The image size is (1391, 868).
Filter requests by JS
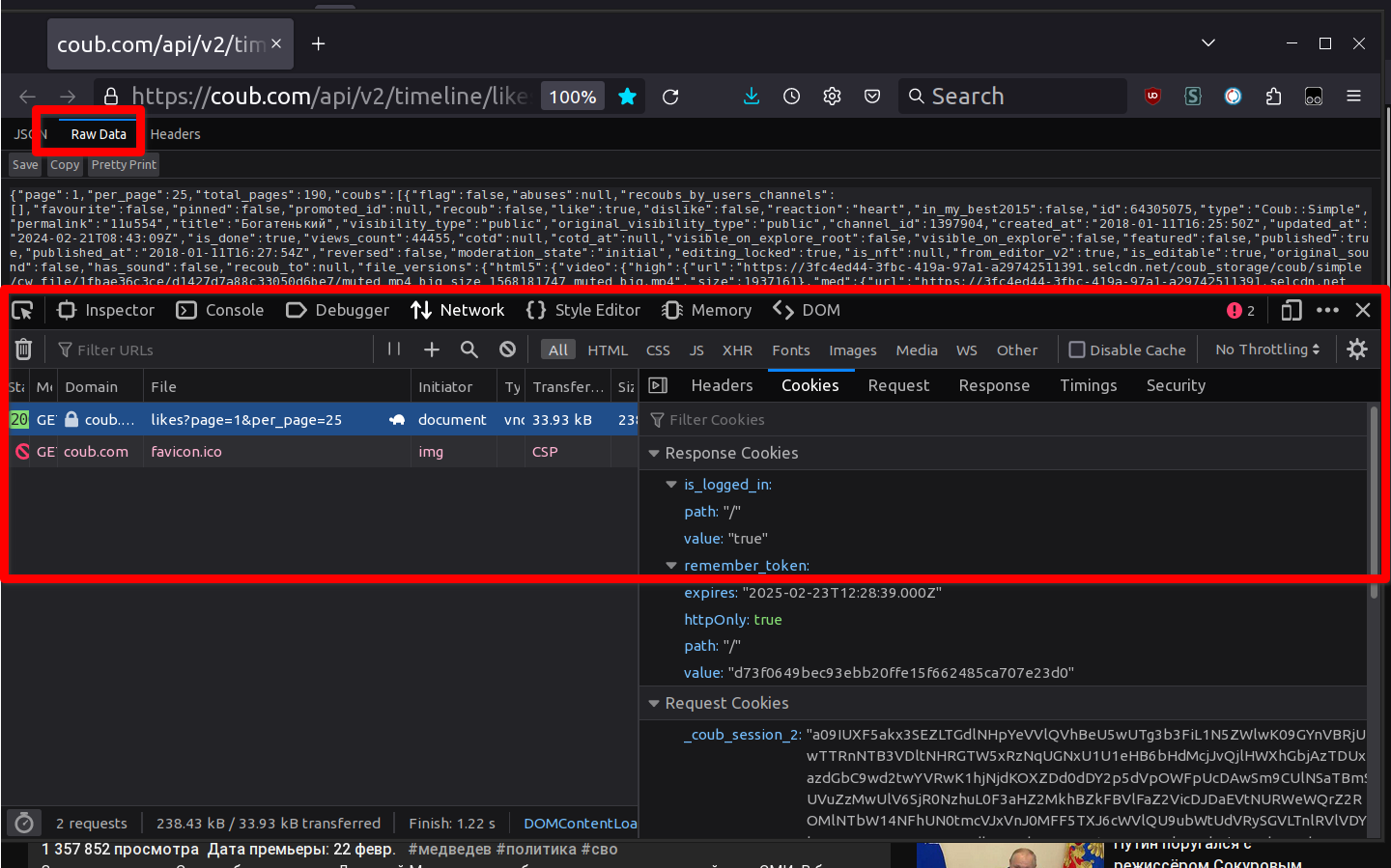tap(696, 350)
